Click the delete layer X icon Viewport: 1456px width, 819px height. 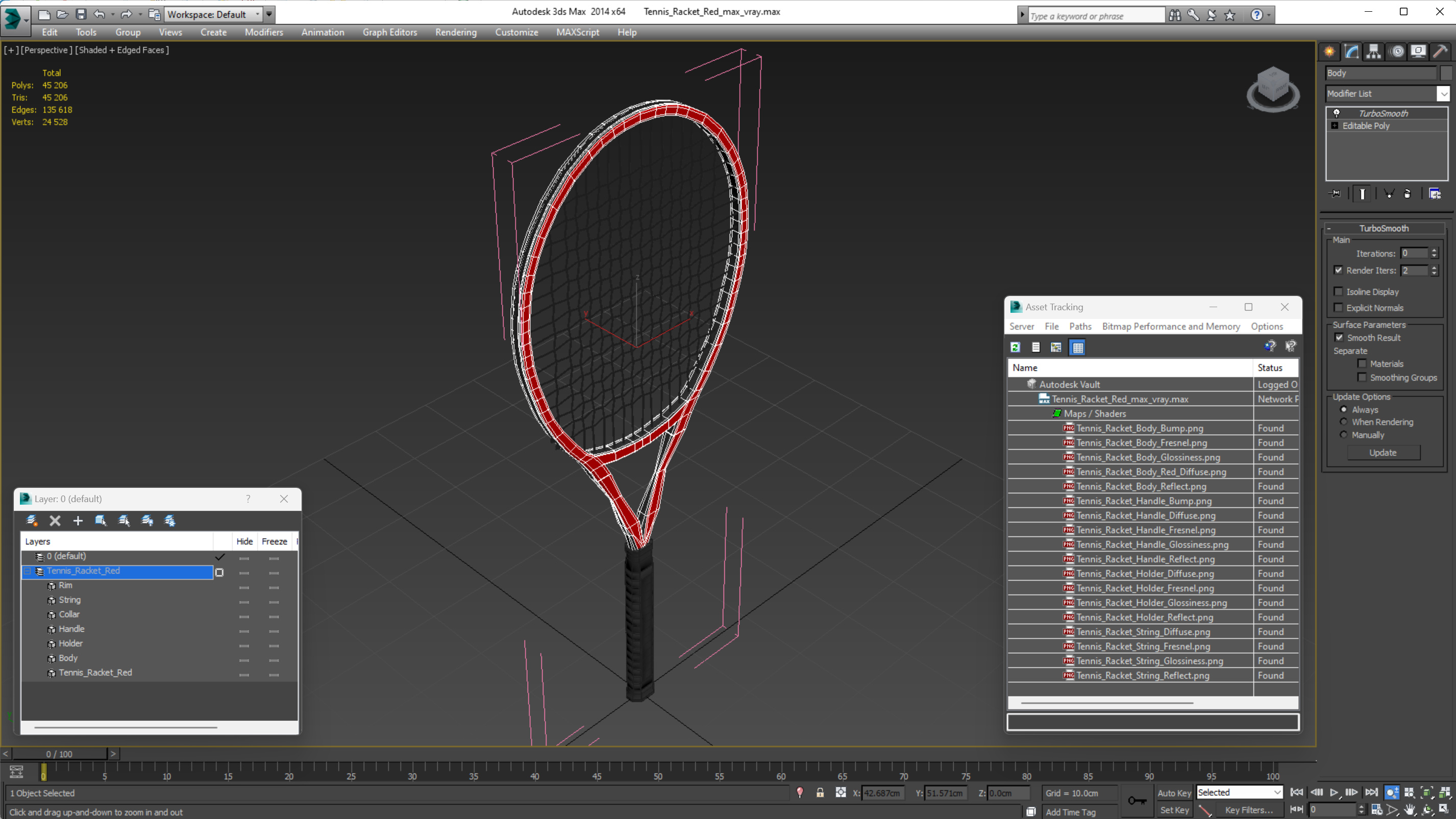(55, 520)
